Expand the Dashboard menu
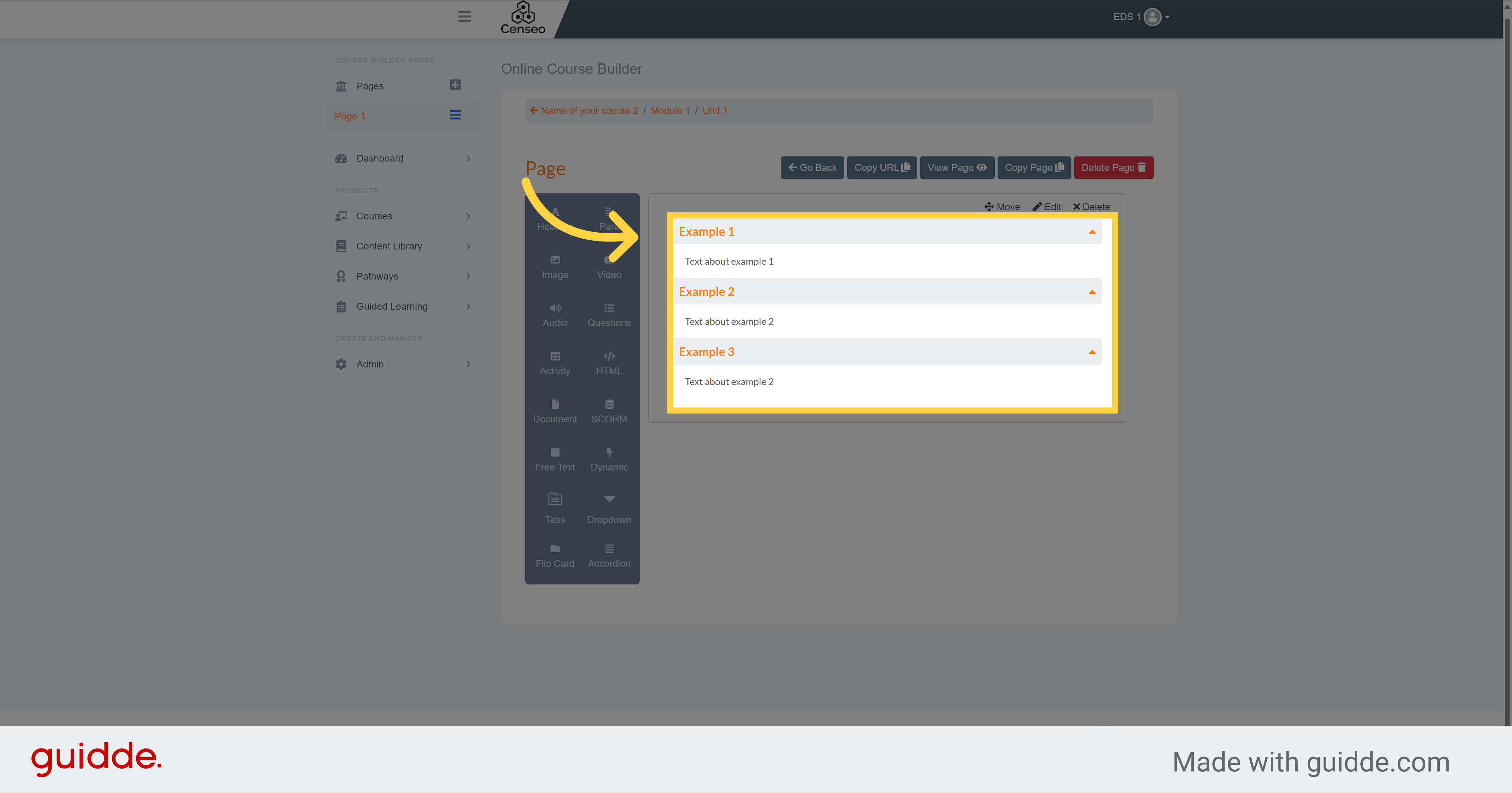Screen dimensions: 1512x793 [x=402, y=158]
